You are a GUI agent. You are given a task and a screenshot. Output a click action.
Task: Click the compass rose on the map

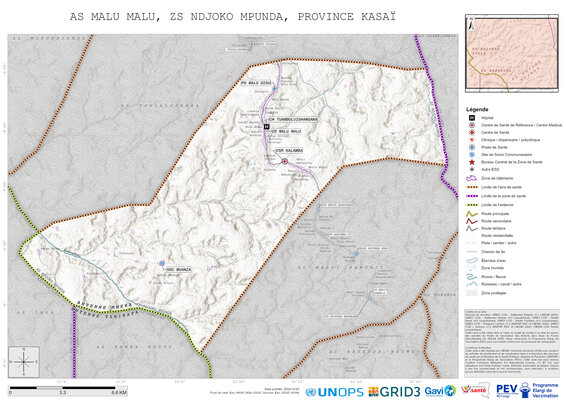coord(24,362)
